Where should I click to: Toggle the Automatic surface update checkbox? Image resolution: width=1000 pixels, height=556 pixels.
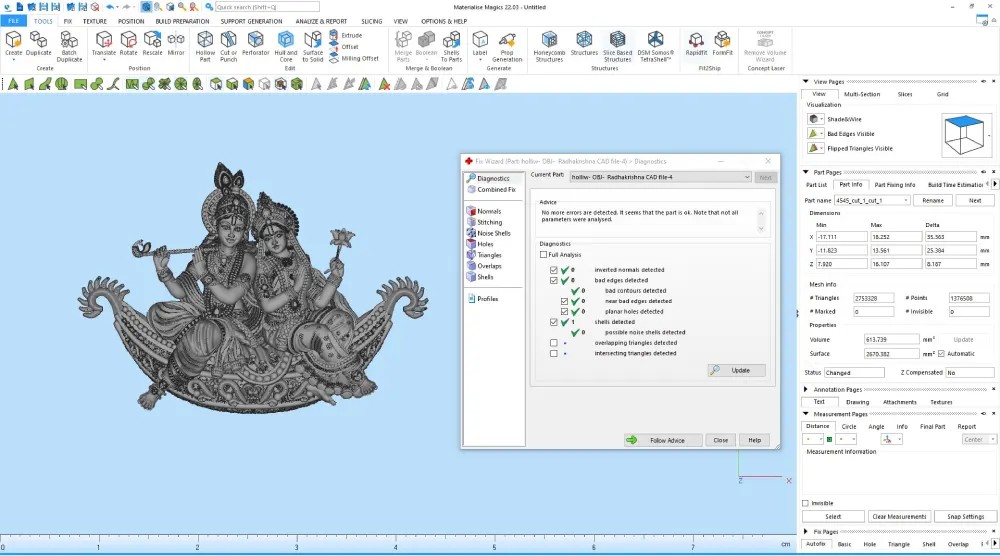(941, 353)
